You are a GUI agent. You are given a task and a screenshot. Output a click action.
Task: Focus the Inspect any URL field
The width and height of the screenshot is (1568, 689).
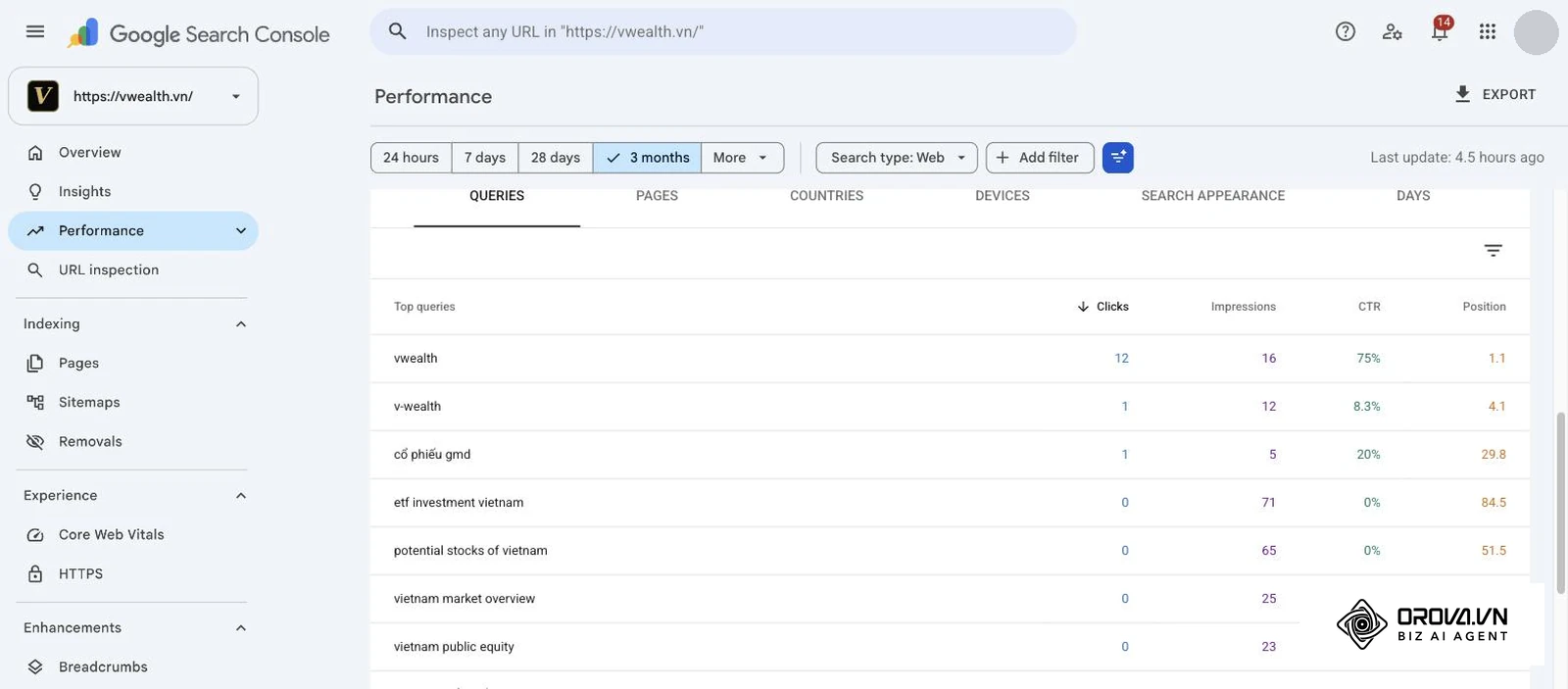723,31
